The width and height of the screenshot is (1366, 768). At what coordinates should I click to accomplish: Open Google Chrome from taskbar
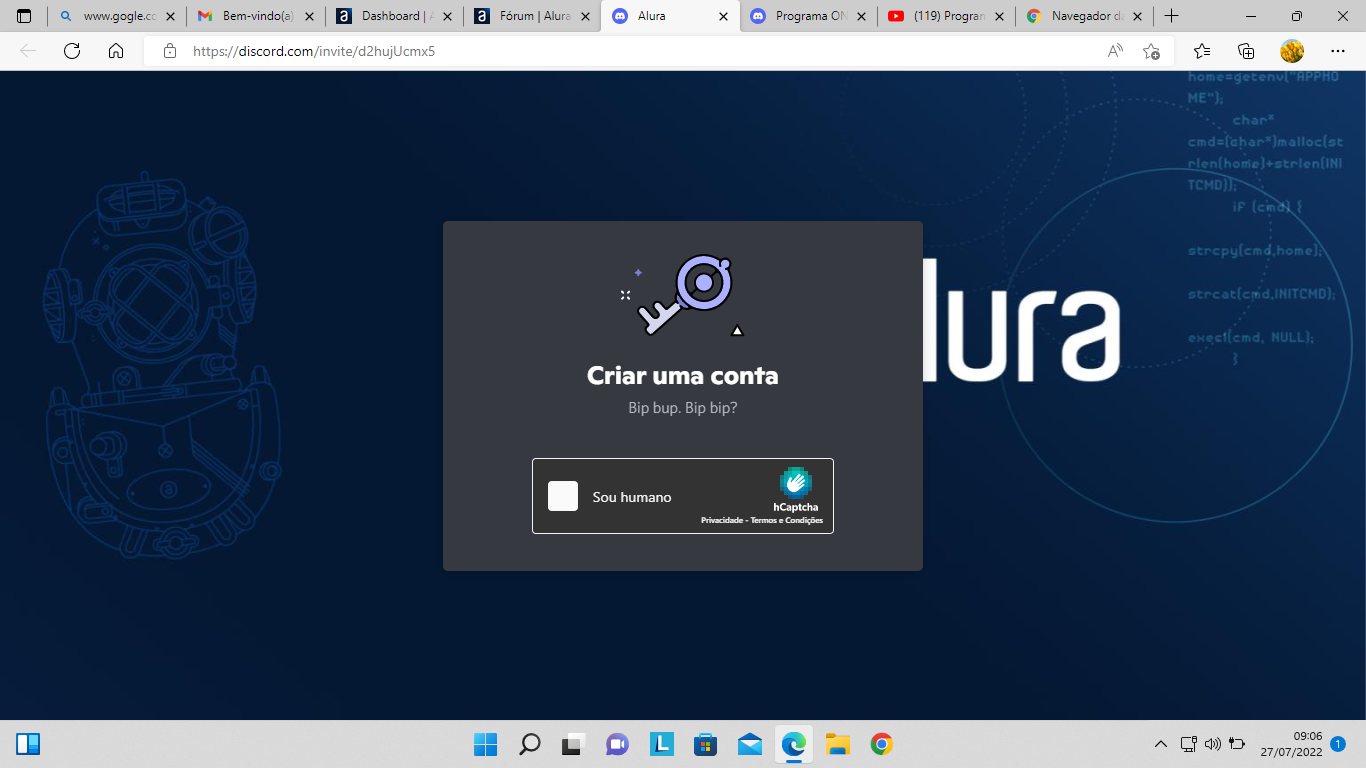pyautogui.click(x=881, y=744)
